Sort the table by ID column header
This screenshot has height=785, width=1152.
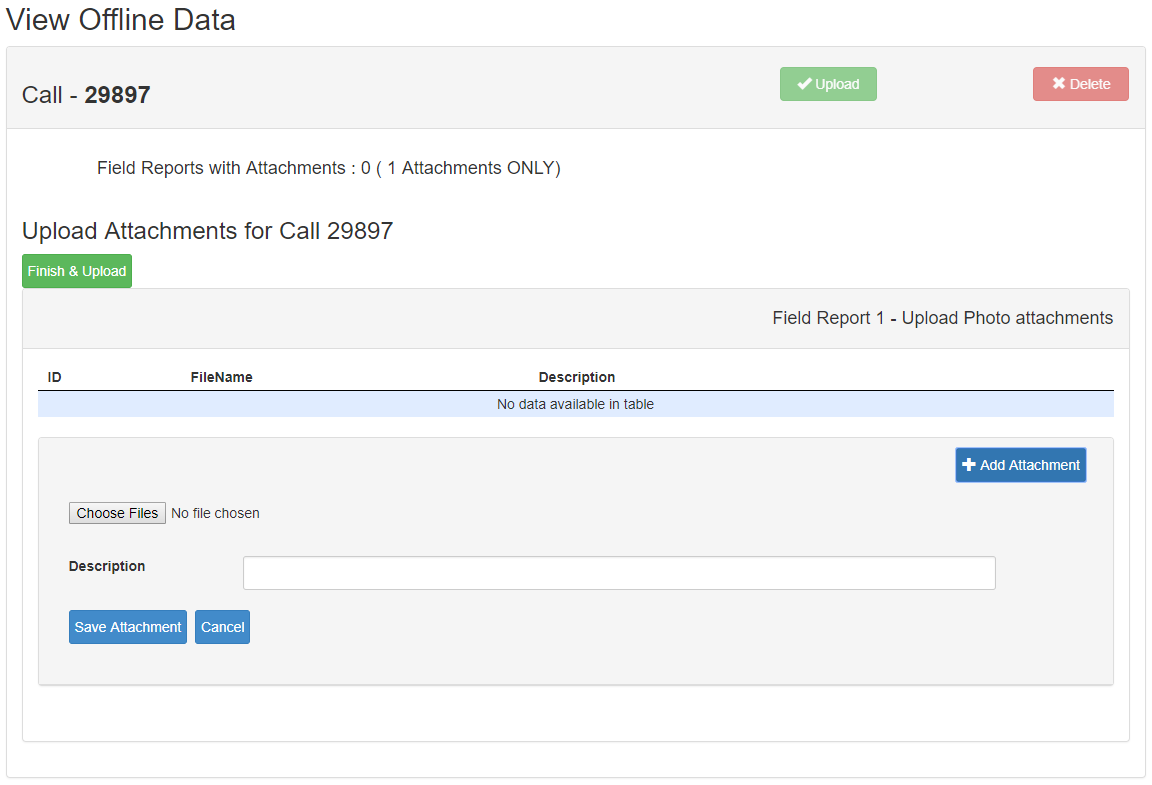[55, 377]
